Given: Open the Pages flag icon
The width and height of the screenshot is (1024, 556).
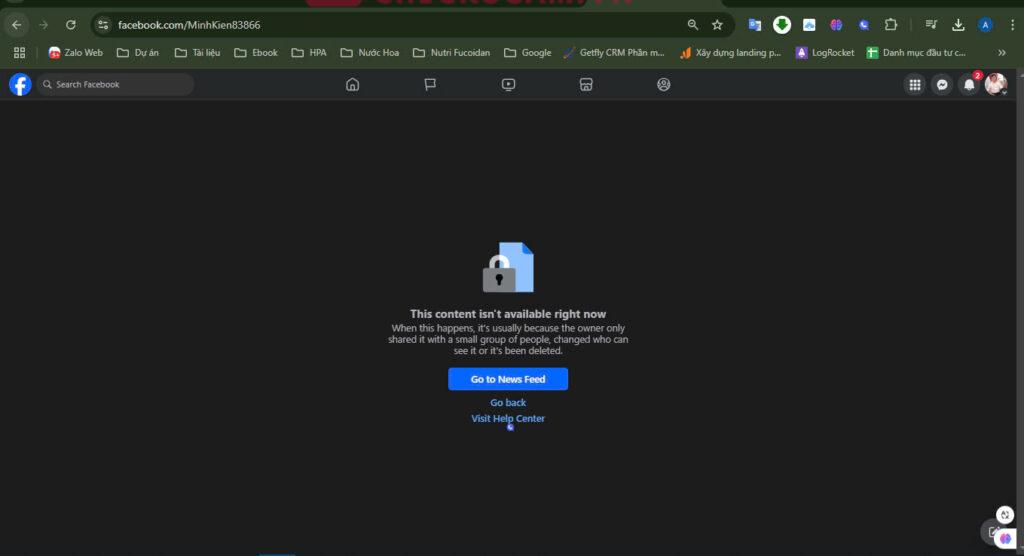Looking at the screenshot, I should (430, 85).
